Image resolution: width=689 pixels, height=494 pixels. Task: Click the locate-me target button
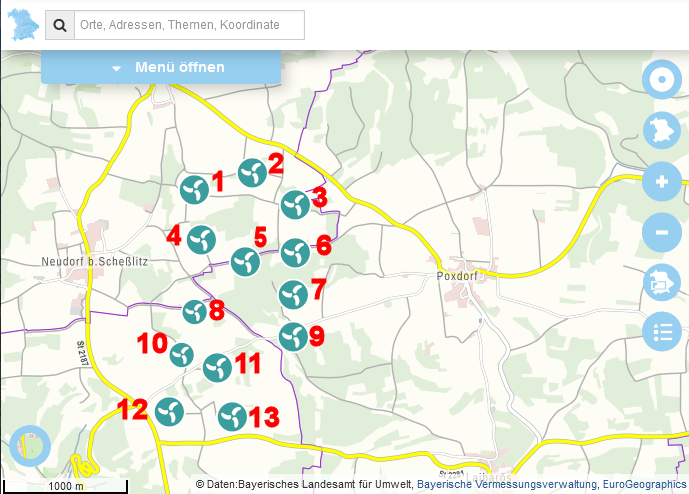coord(661,80)
